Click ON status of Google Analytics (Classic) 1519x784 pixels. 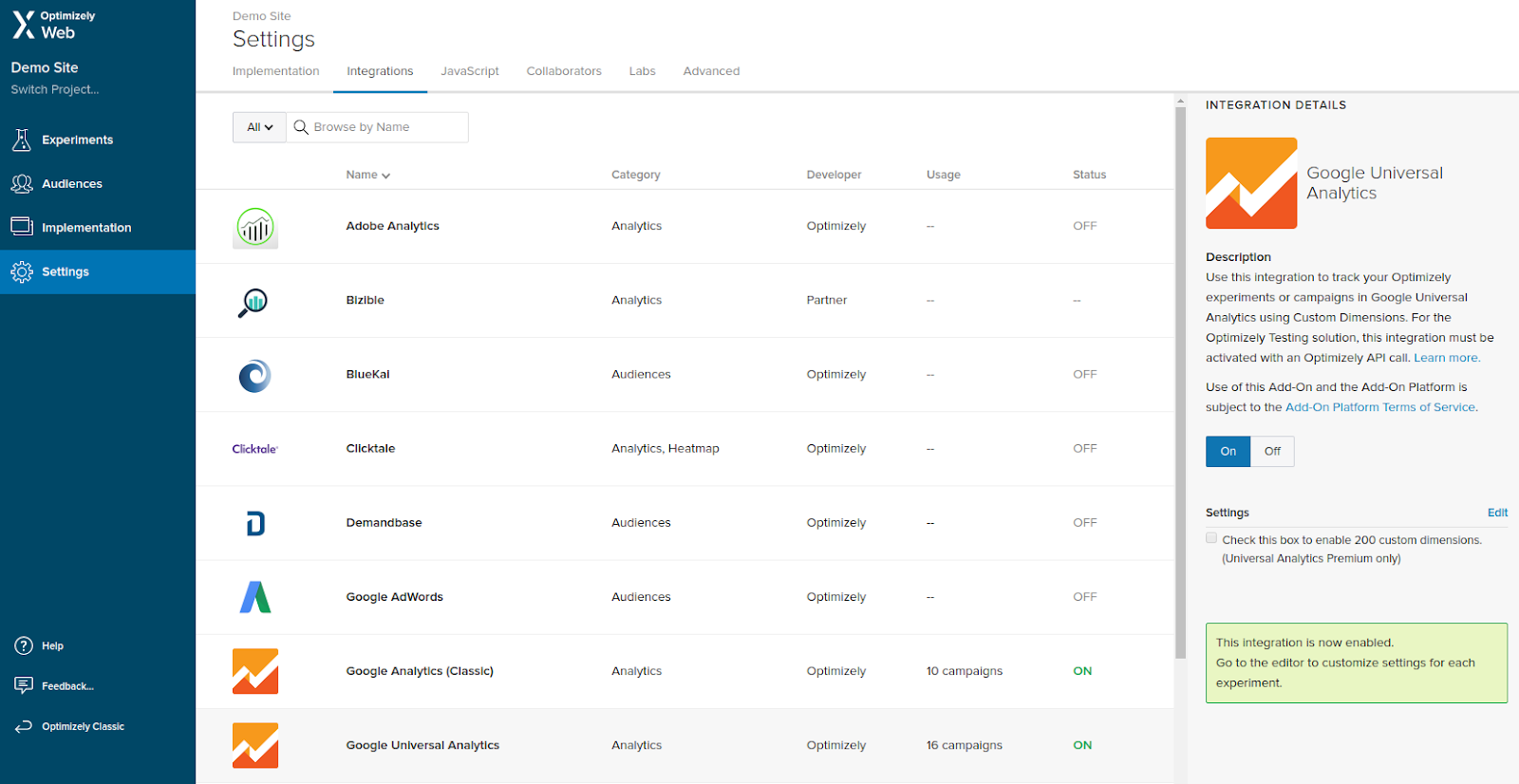coord(1082,671)
